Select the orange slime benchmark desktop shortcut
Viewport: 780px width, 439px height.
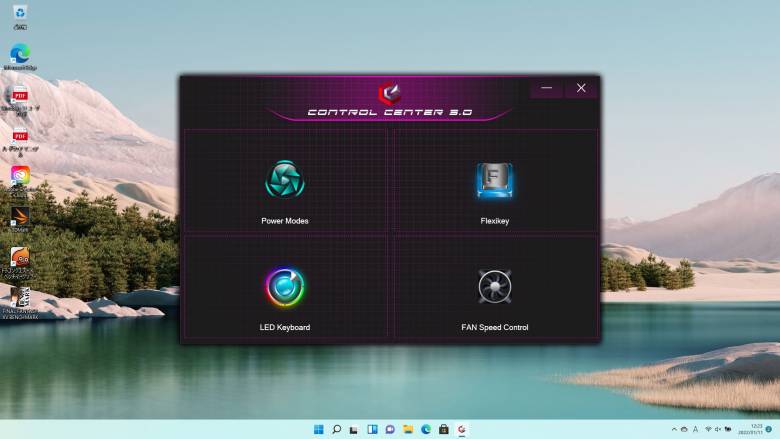click(20, 263)
